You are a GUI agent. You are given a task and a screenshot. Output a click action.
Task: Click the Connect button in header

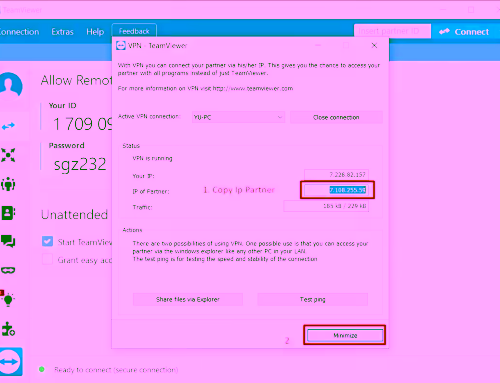(x=464, y=32)
